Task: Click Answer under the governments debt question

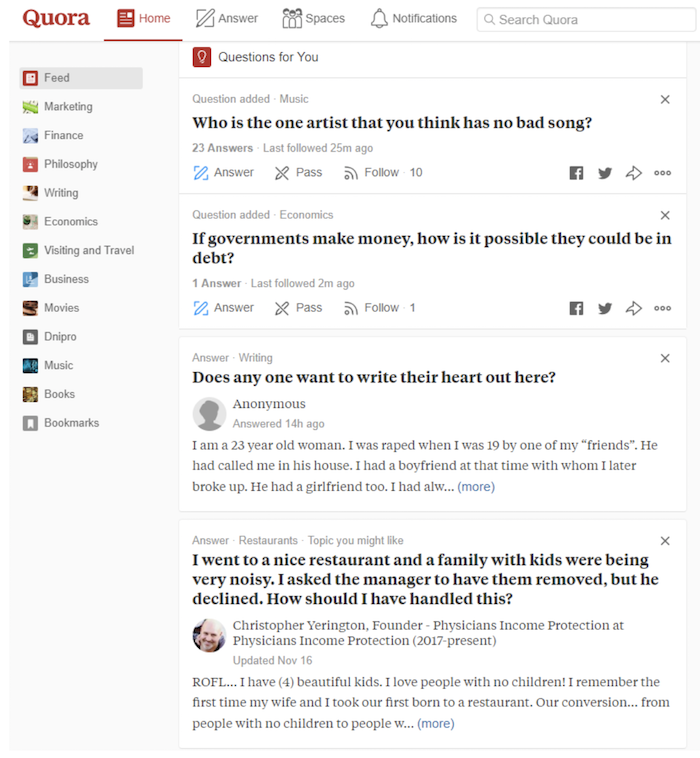Action: tap(223, 308)
